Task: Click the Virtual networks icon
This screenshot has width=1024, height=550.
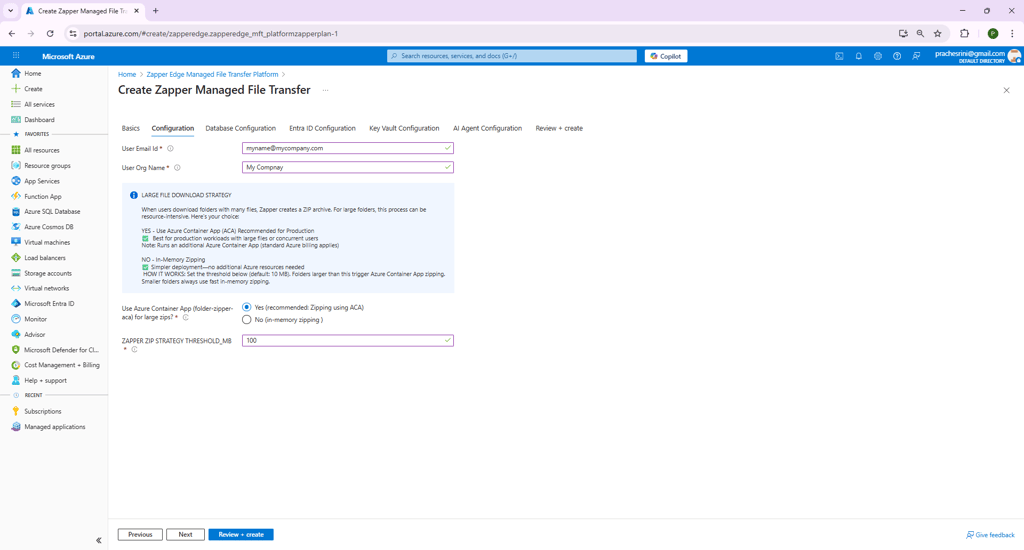Action: (x=16, y=288)
